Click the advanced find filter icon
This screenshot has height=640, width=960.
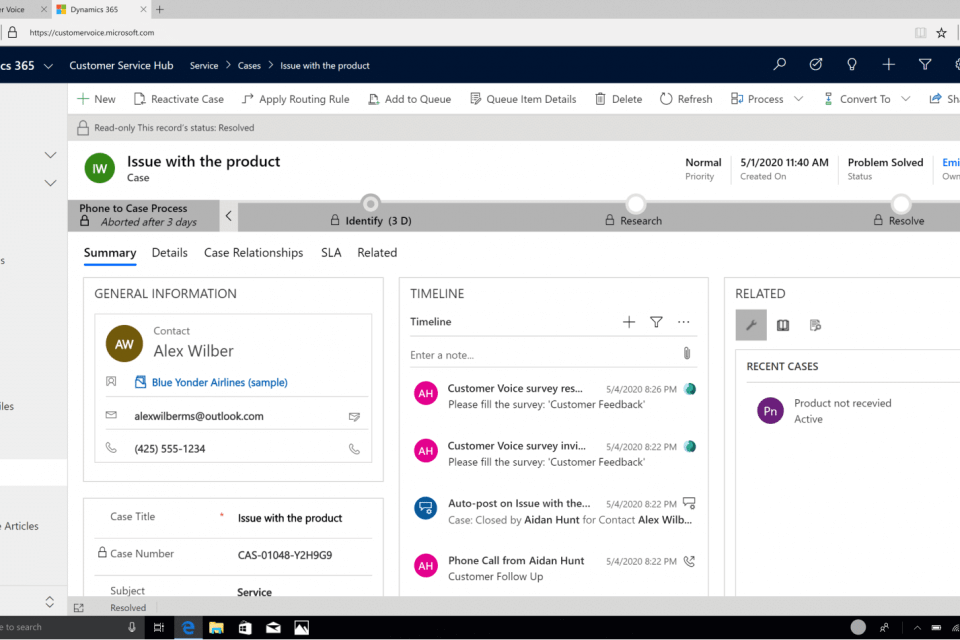pyautogui.click(x=925, y=65)
